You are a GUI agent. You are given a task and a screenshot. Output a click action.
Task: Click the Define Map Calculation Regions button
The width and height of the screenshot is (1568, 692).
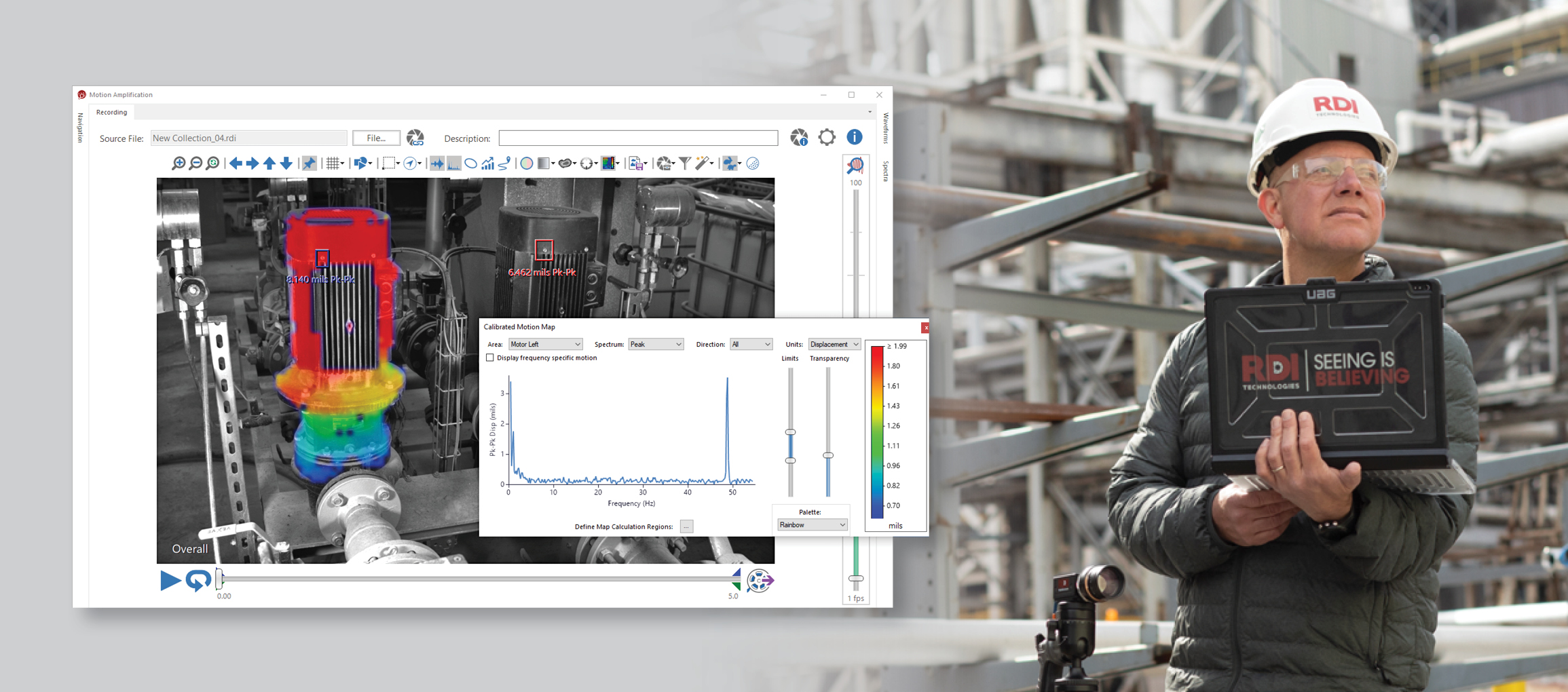tap(686, 527)
